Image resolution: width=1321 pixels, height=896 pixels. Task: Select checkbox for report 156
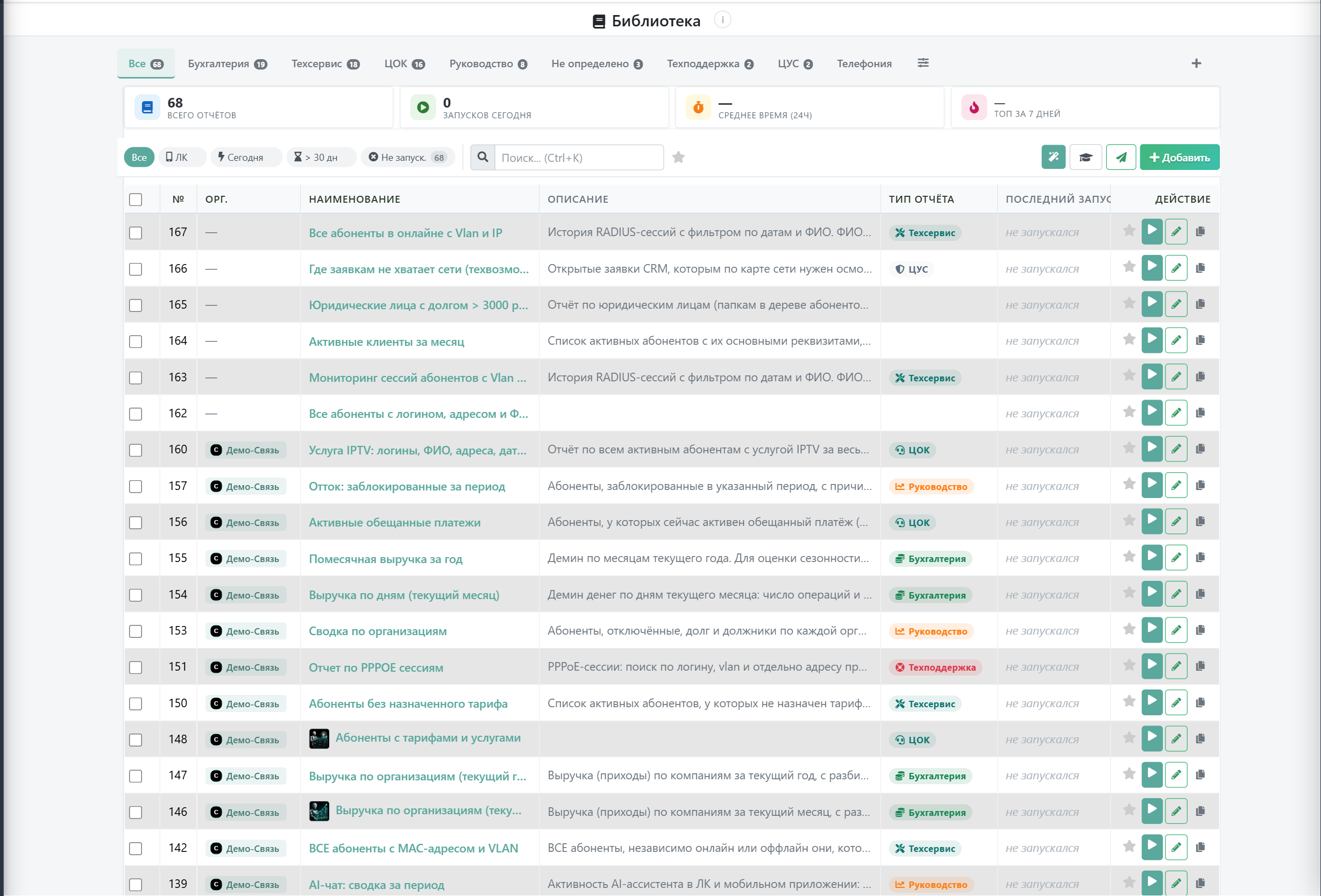click(136, 523)
